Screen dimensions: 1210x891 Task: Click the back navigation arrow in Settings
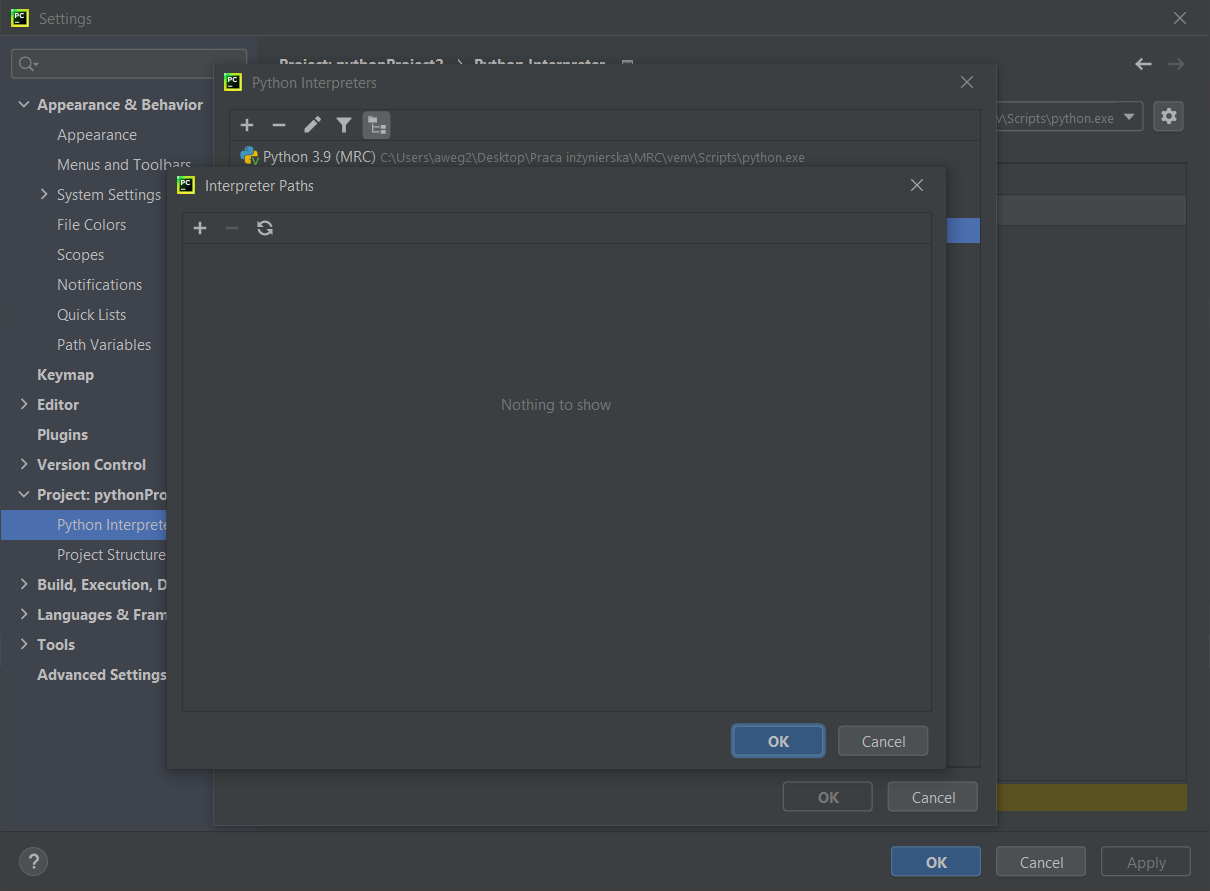click(x=1143, y=64)
